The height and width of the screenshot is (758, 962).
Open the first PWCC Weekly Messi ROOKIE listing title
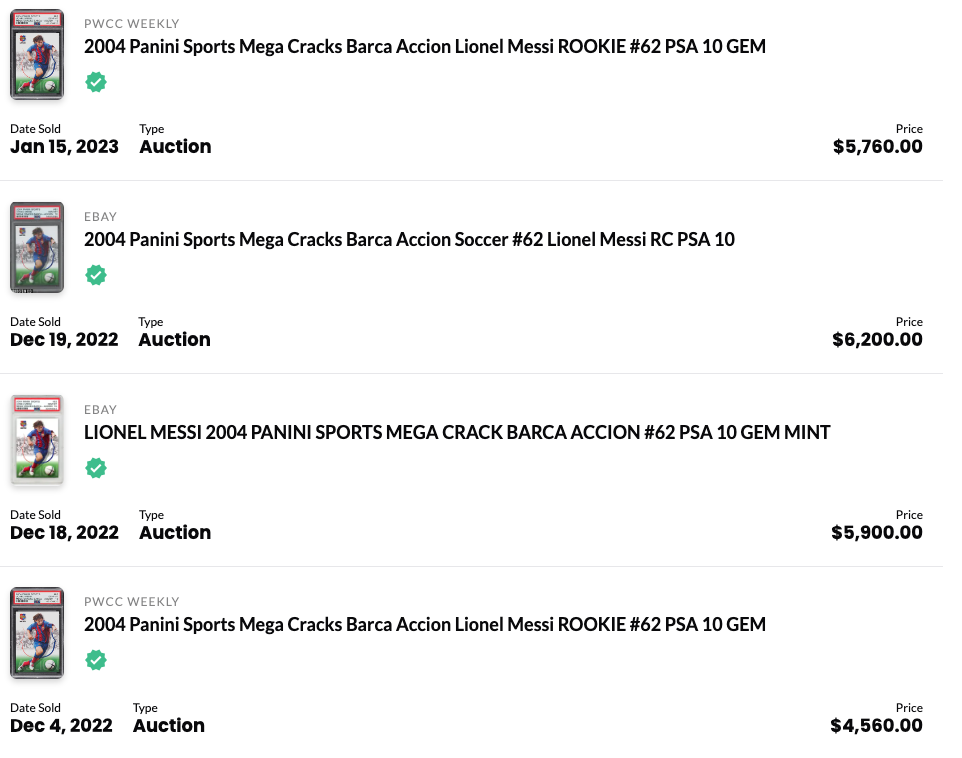coord(425,47)
